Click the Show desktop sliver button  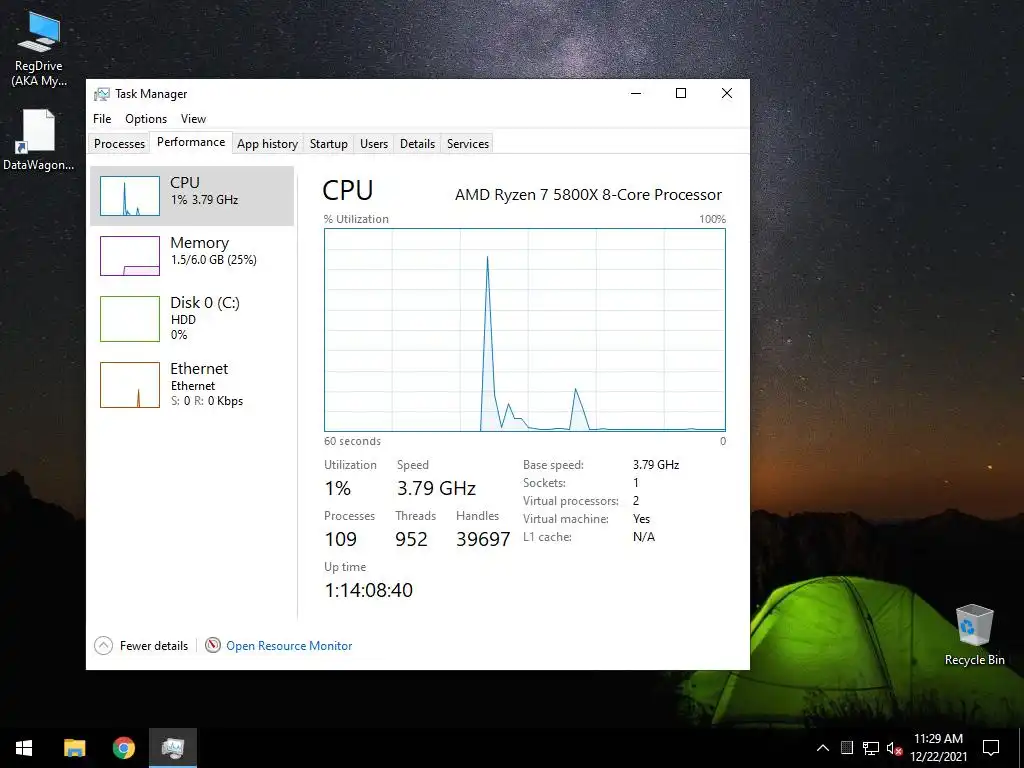point(1021,748)
